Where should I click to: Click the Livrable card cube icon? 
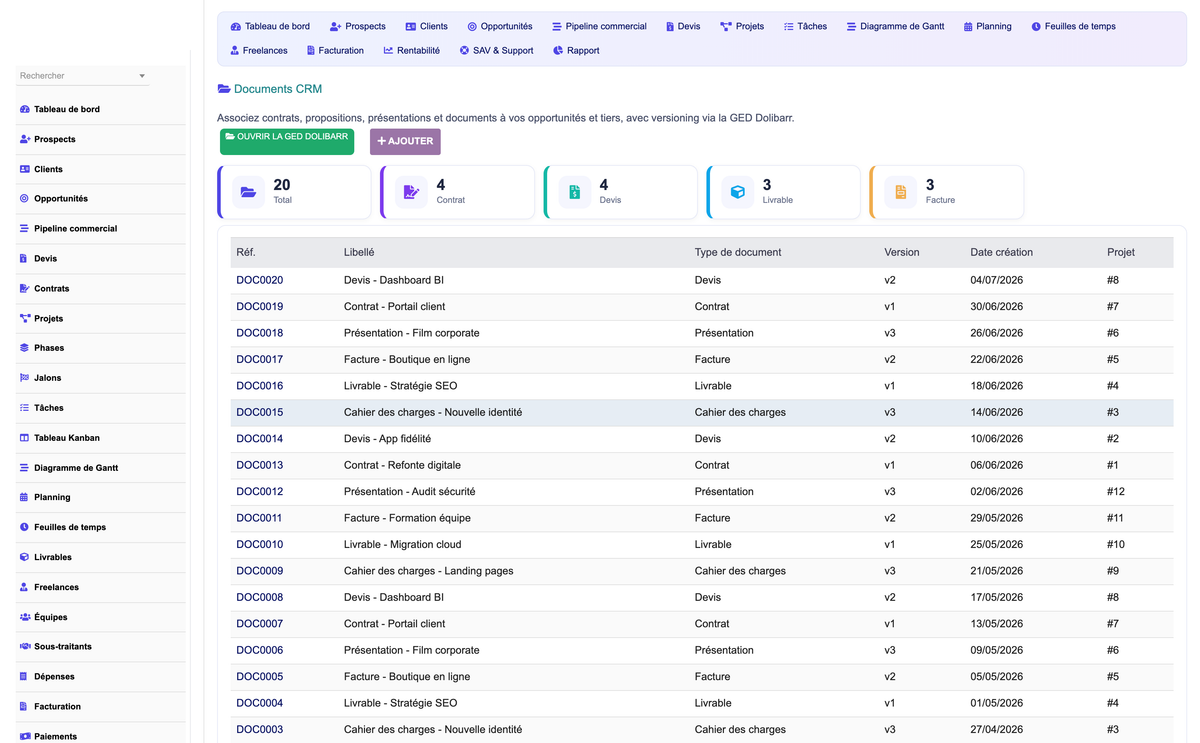coord(737,192)
